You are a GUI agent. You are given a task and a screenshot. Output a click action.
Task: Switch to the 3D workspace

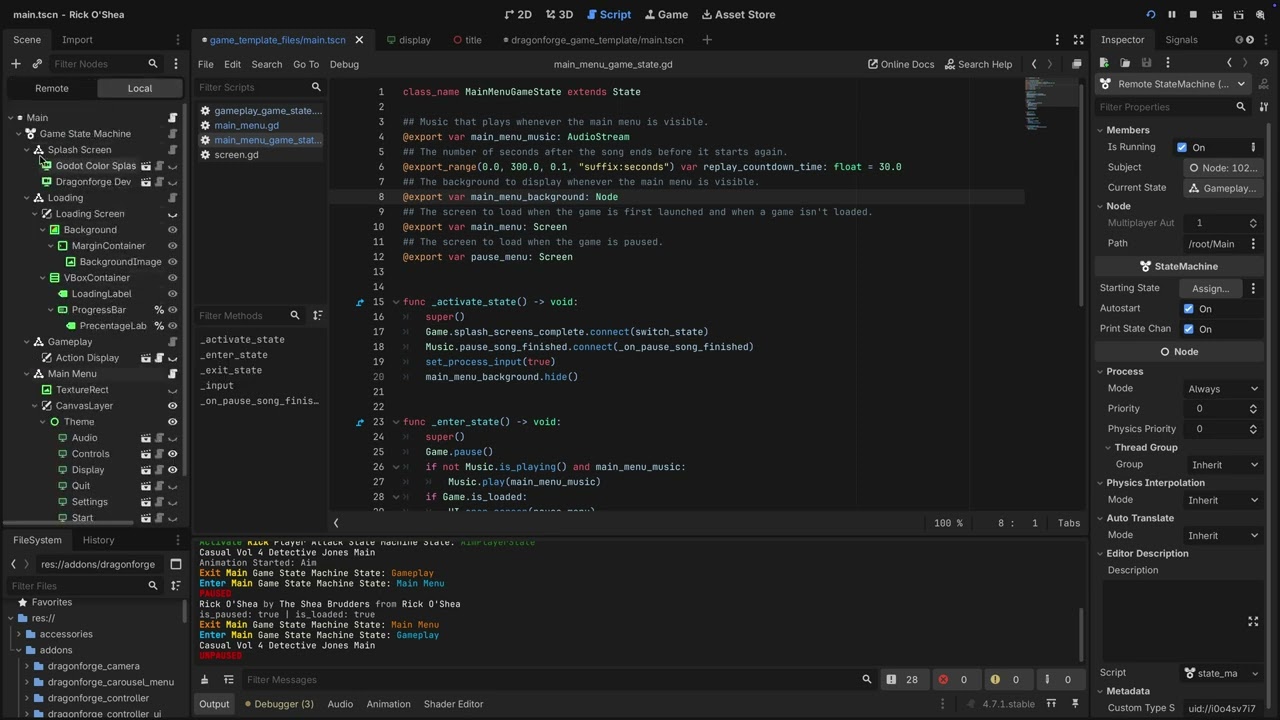[559, 15]
